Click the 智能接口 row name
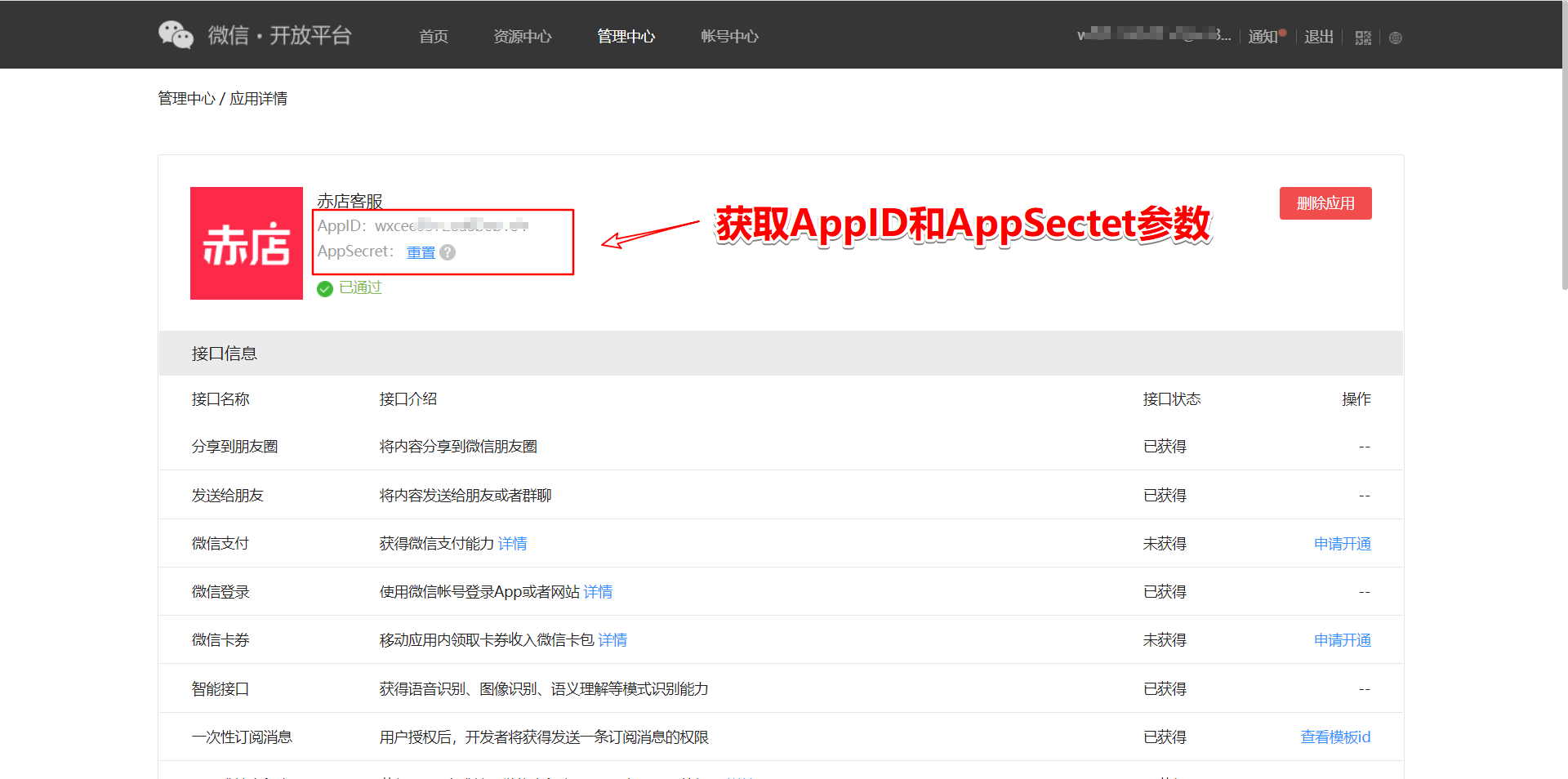1568x779 pixels. pyautogui.click(x=220, y=689)
